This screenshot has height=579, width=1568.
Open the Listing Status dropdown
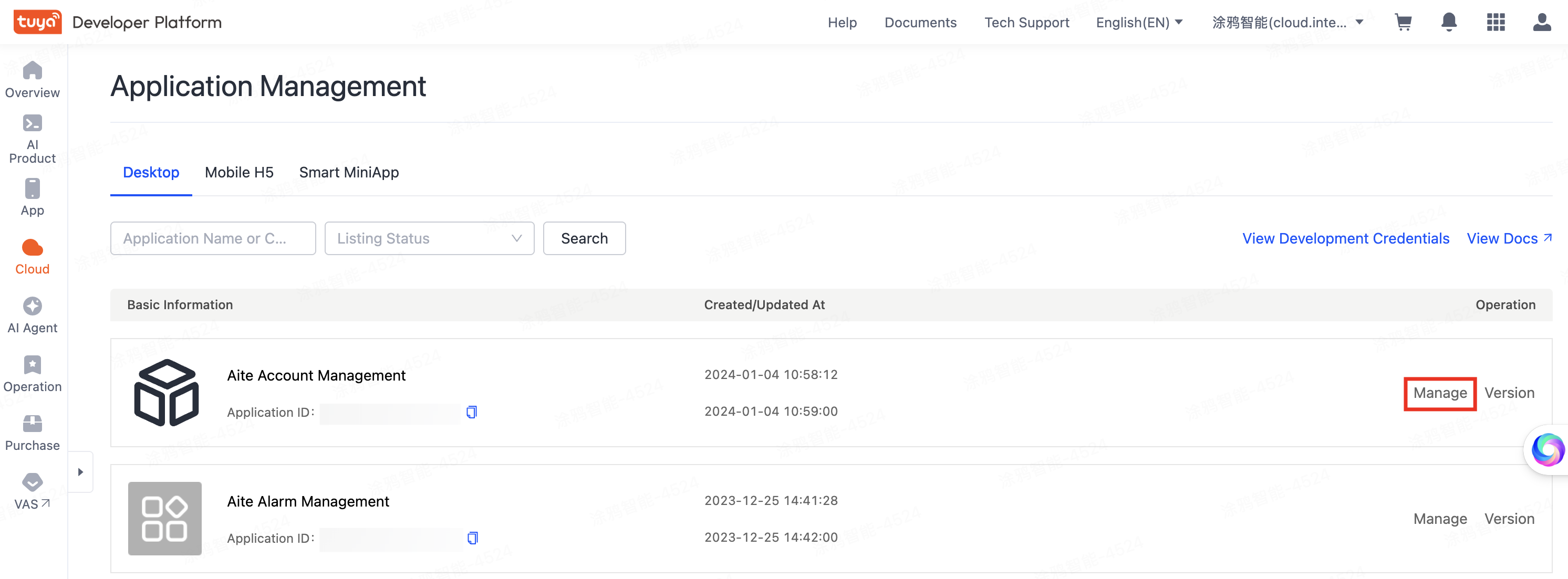pos(429,238)
